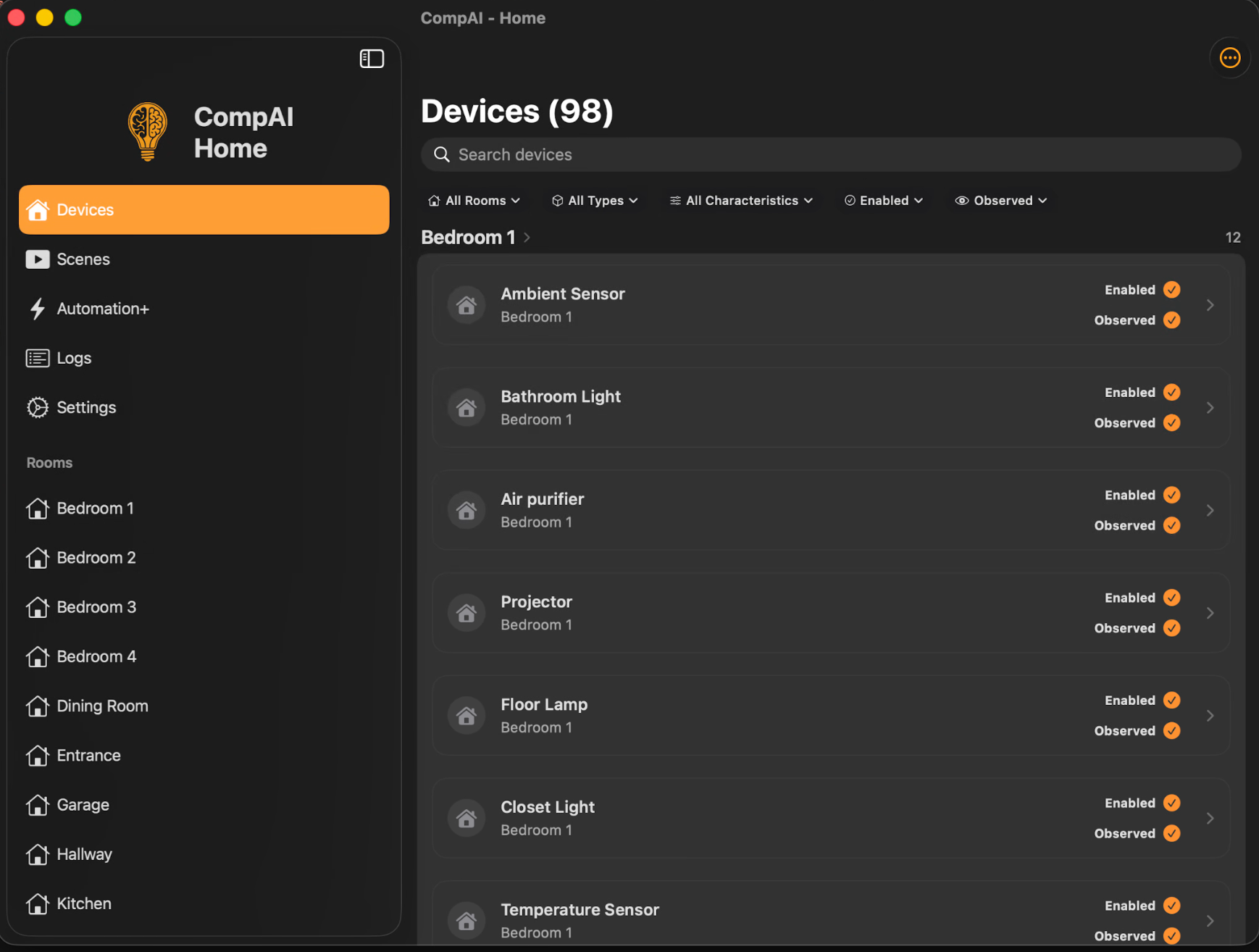Click the Scenes play icon in sidebar
The image size is (1259, 952).
coord(38,259)
